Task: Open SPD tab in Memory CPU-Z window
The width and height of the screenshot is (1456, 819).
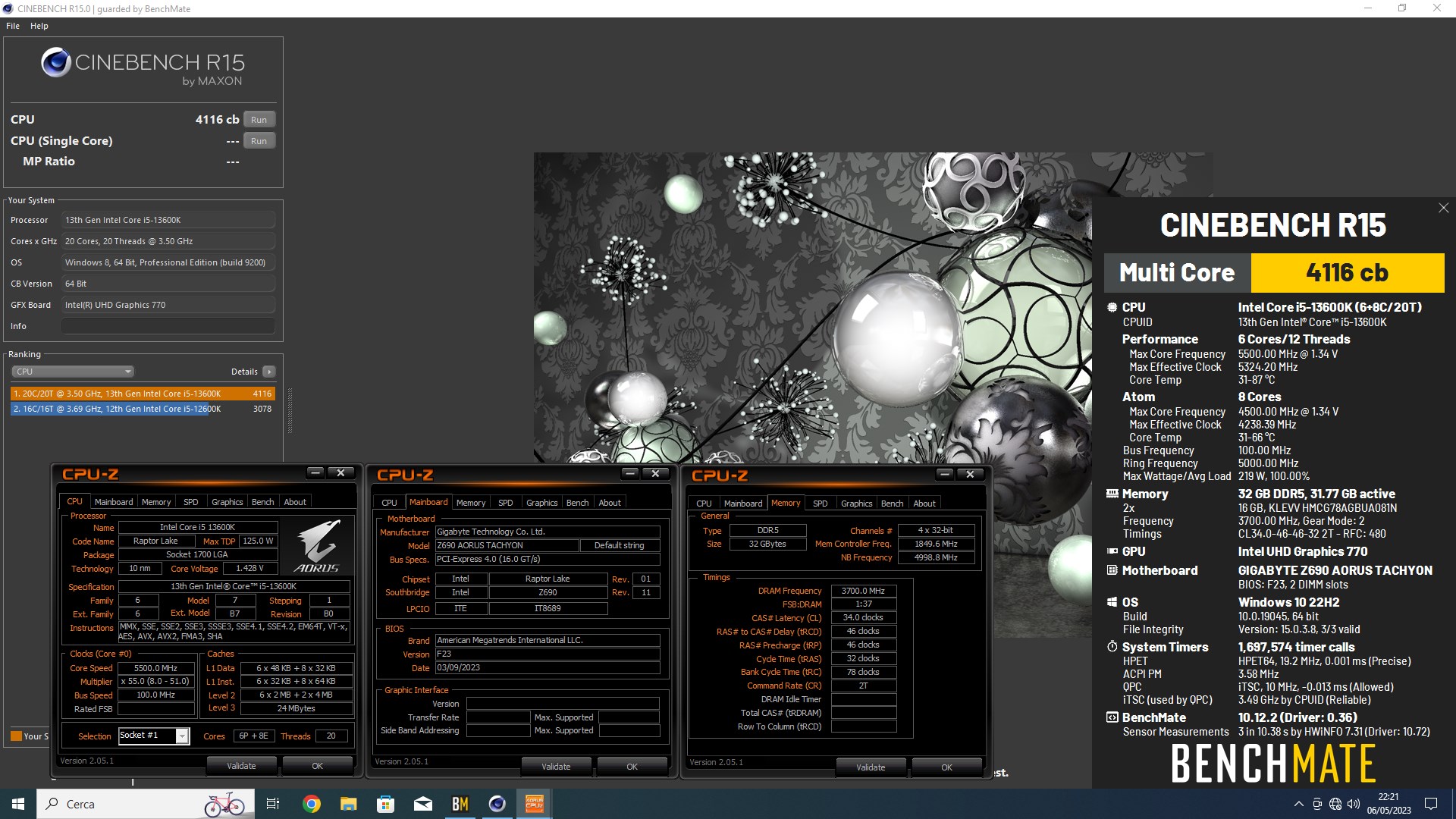Action: click(820, 504)
